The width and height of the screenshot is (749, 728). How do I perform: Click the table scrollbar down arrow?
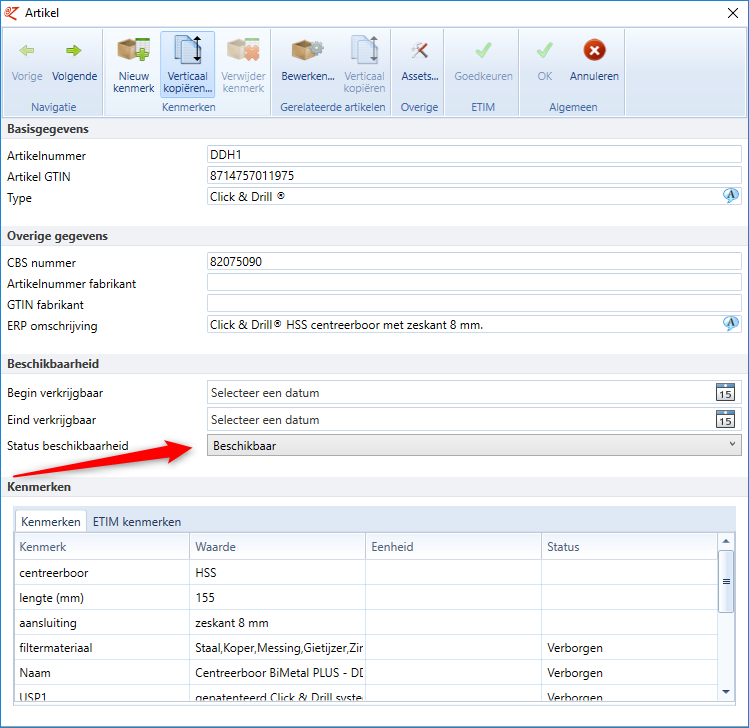[x=726, y=692]
